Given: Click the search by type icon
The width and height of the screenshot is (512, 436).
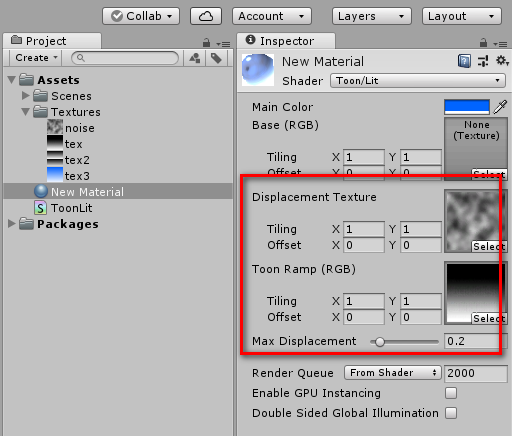Looking at the screenshot, I should click(195, 58).
